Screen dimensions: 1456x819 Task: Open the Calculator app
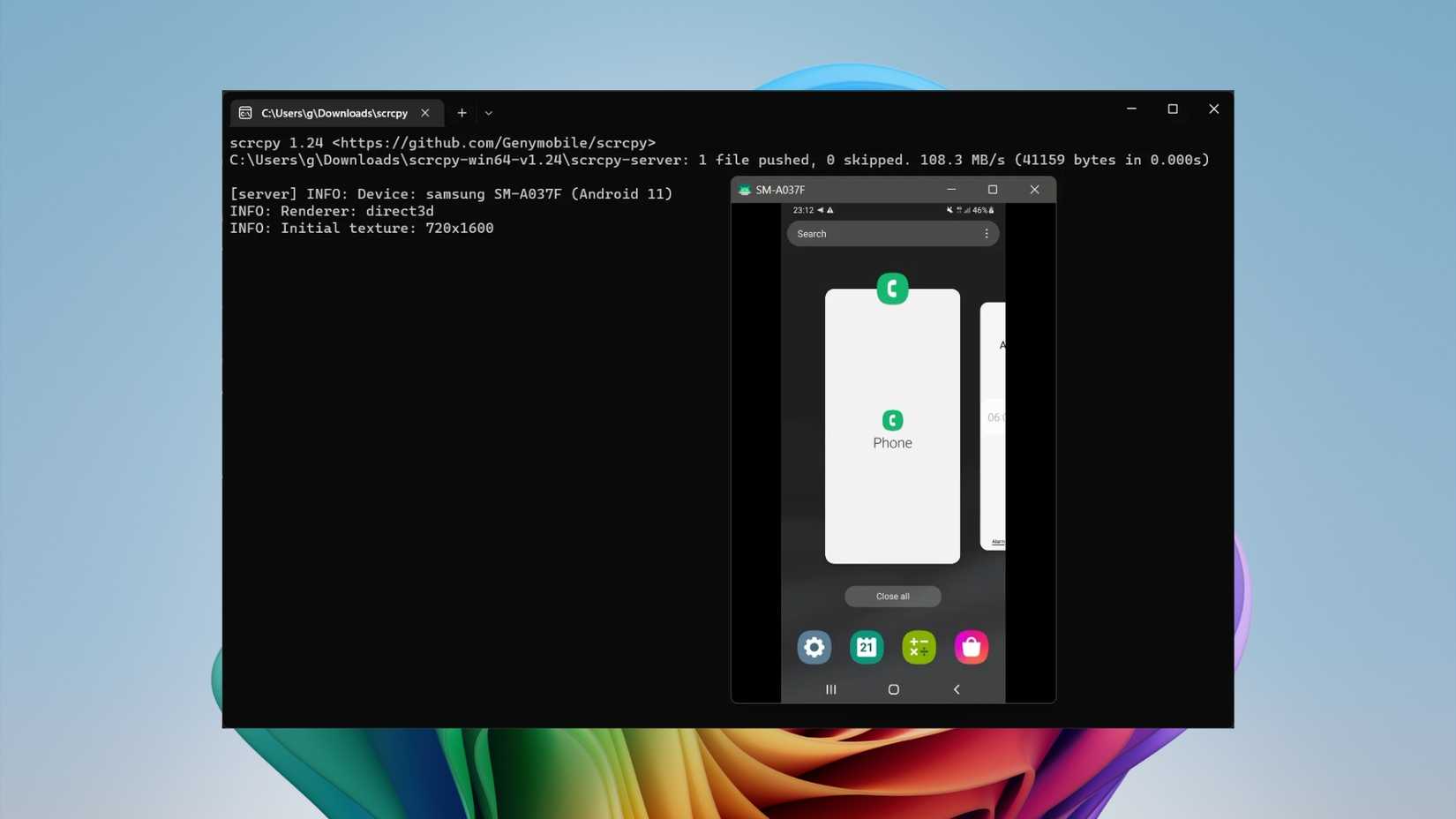918,647
